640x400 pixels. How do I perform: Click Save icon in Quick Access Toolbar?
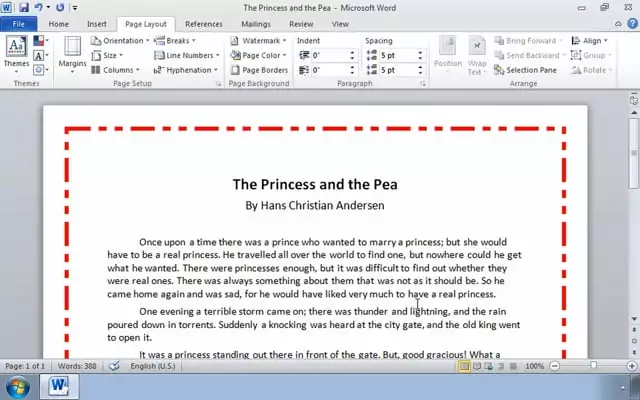23,7
